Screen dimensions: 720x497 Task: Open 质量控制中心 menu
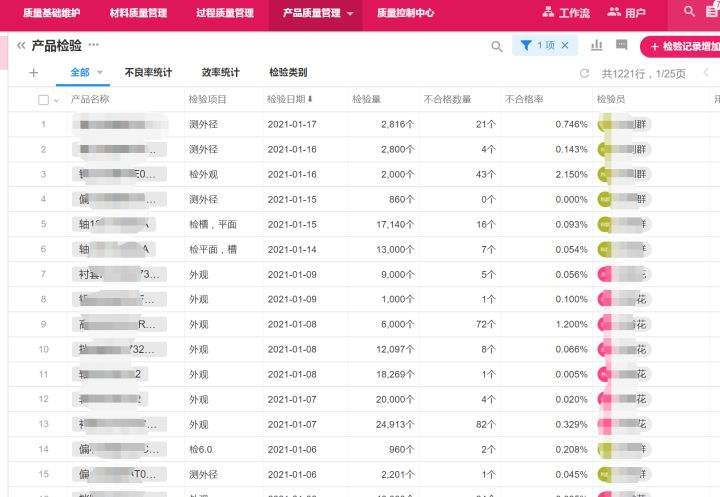405,13
